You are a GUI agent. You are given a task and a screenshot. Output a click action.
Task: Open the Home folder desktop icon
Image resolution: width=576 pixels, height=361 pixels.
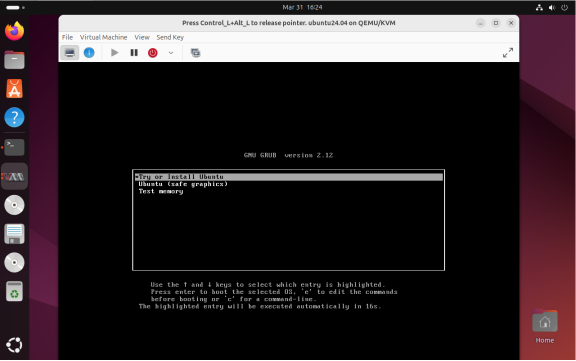544,327
